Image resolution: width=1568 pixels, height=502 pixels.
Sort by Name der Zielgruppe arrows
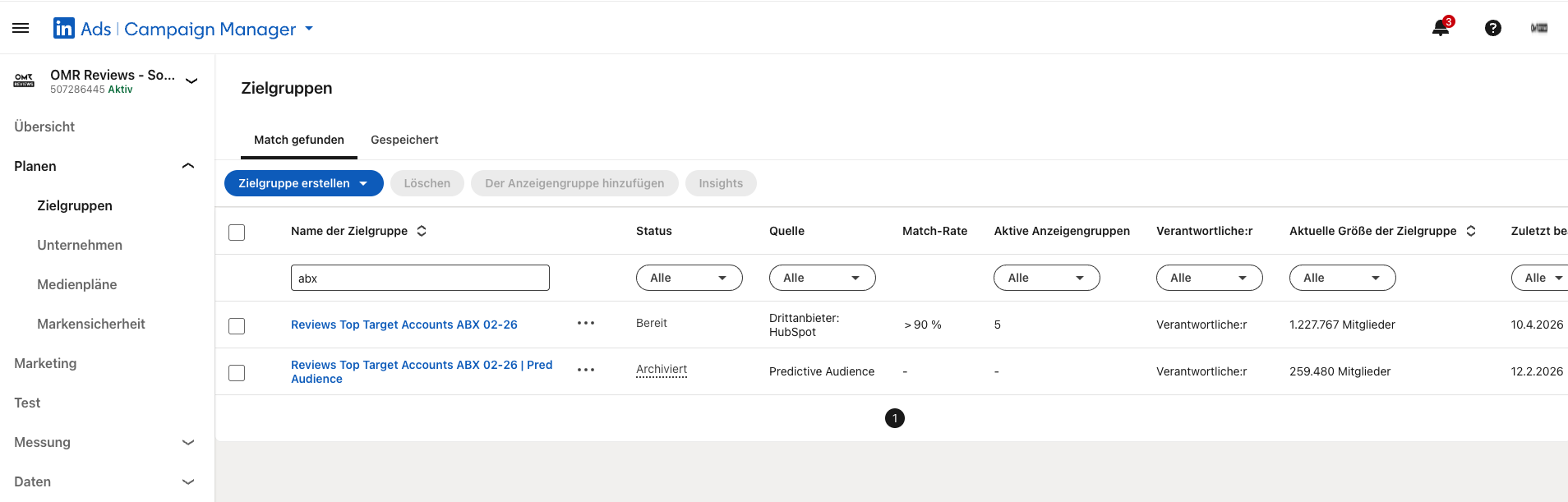[422, 231]
